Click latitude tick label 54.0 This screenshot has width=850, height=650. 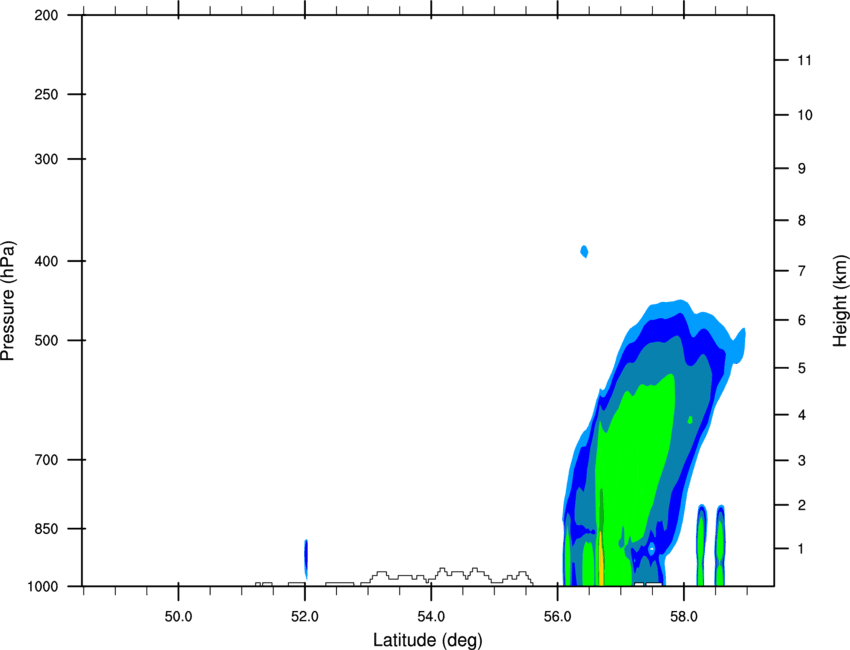431,617
